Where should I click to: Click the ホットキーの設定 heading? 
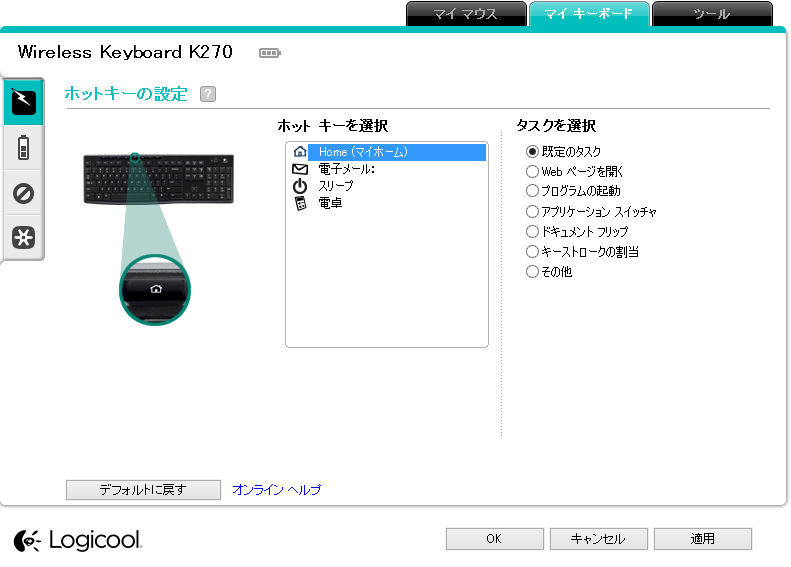[x=126, y=94]
